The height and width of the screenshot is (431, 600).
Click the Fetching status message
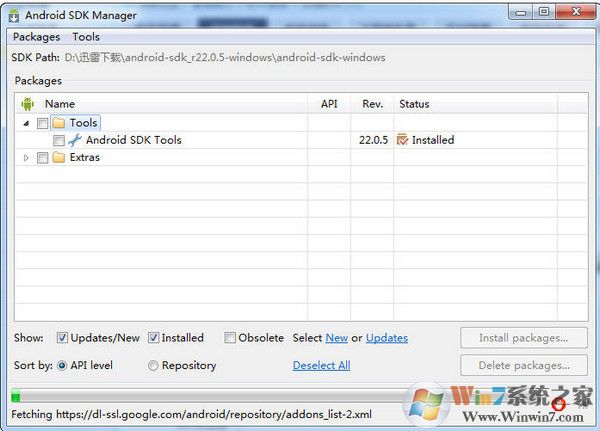coord(191,414)
